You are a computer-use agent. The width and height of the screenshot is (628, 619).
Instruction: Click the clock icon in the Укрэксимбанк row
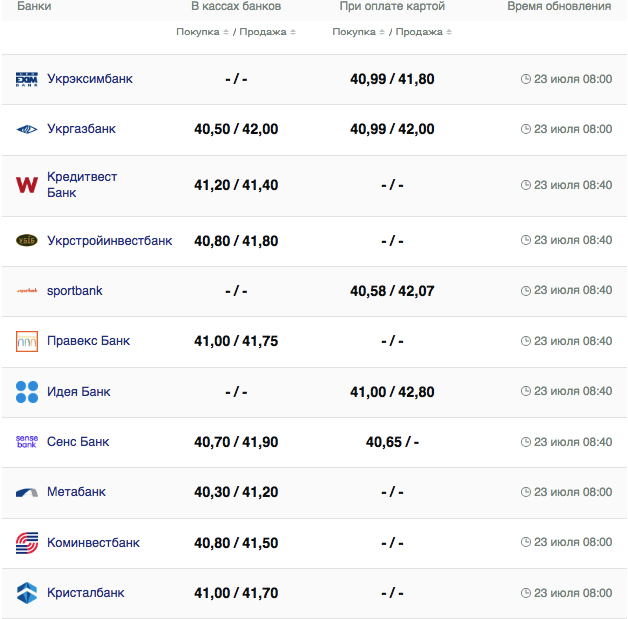tap(526, 79)
